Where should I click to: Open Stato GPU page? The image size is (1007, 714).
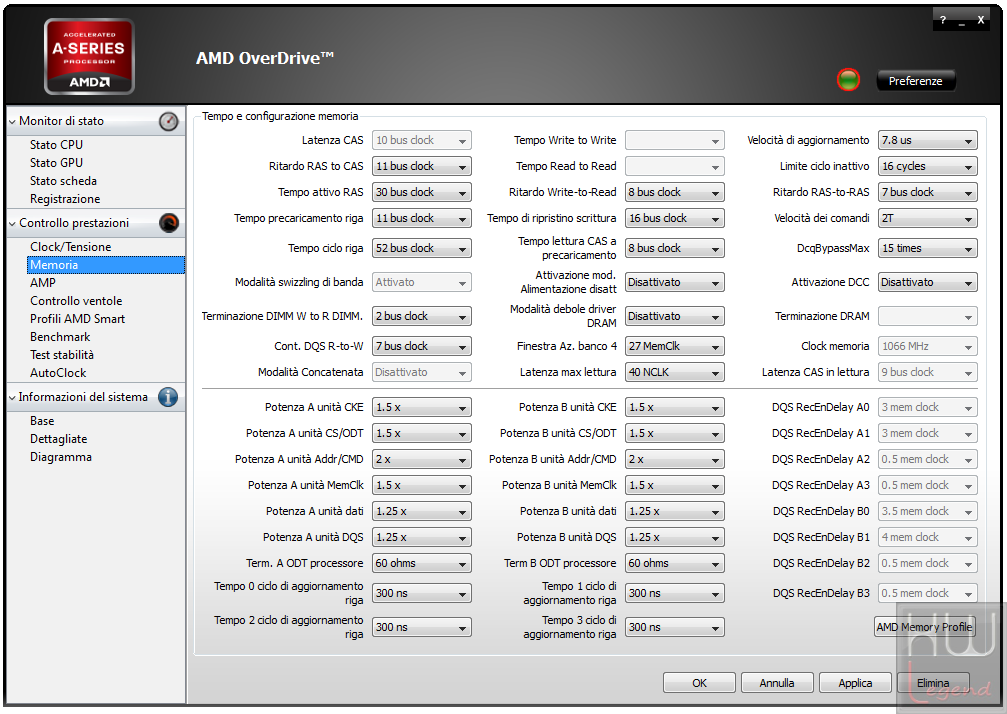(57, 162)
